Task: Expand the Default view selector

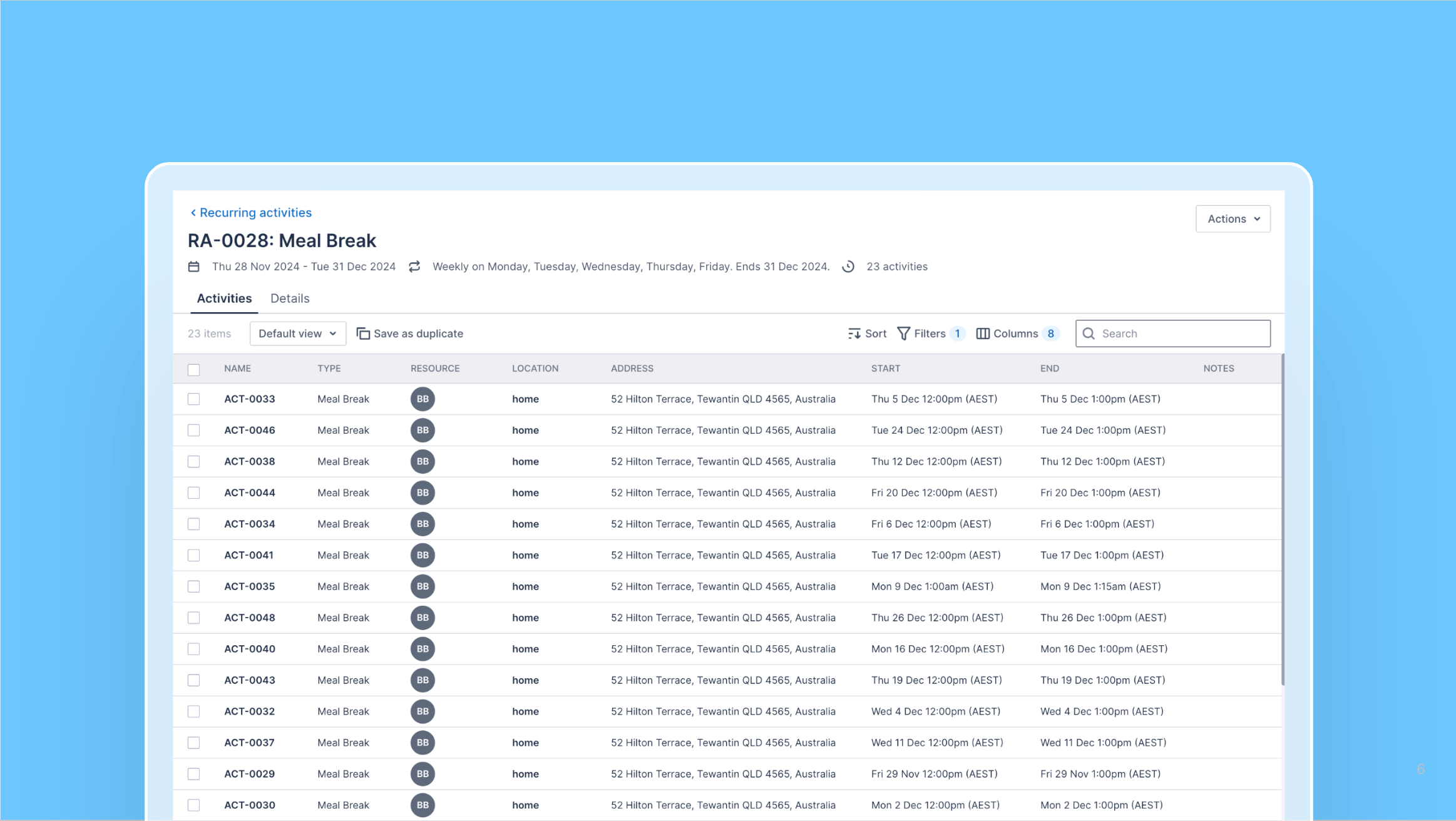Action: [x=297, y=334]
